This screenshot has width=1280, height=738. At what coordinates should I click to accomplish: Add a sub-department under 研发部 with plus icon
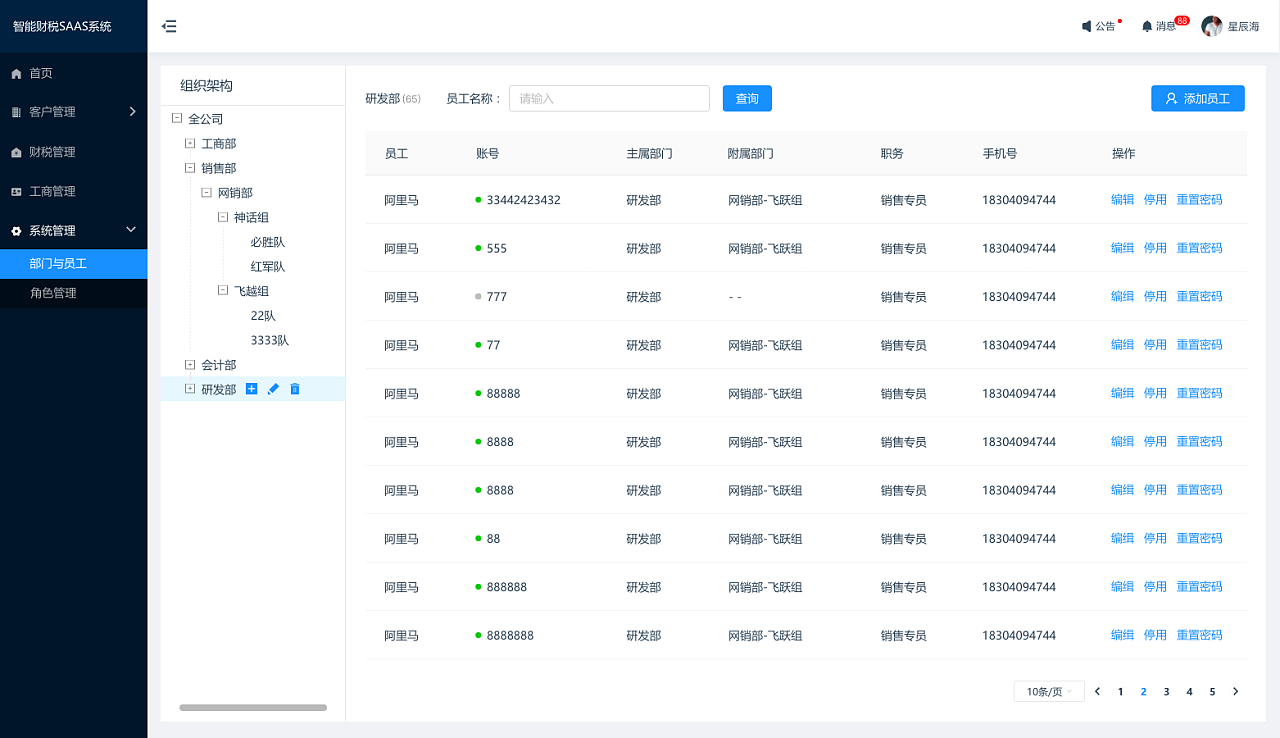point(251,389)
